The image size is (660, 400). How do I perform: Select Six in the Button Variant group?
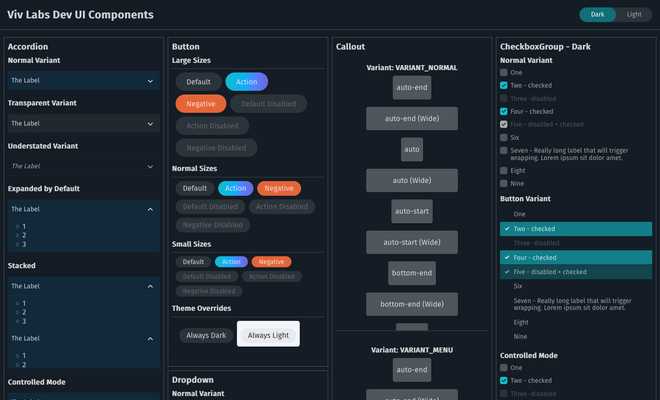click(576, 286)
